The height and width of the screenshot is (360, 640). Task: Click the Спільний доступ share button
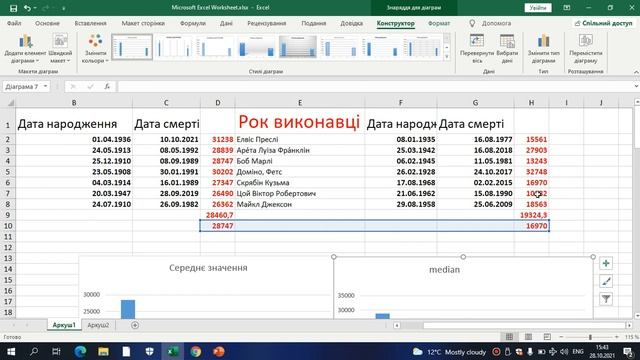coord(603,23)
